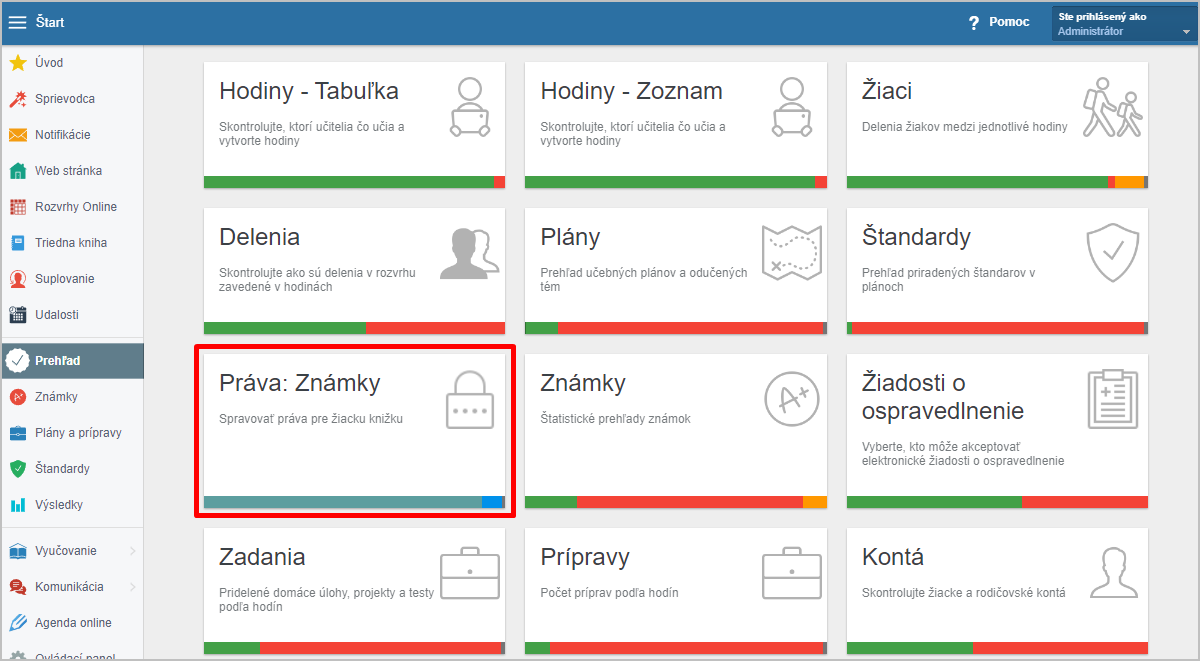
Task: Click the padlock icon on Práva: Známky card
Action: [x=470, y=400]
